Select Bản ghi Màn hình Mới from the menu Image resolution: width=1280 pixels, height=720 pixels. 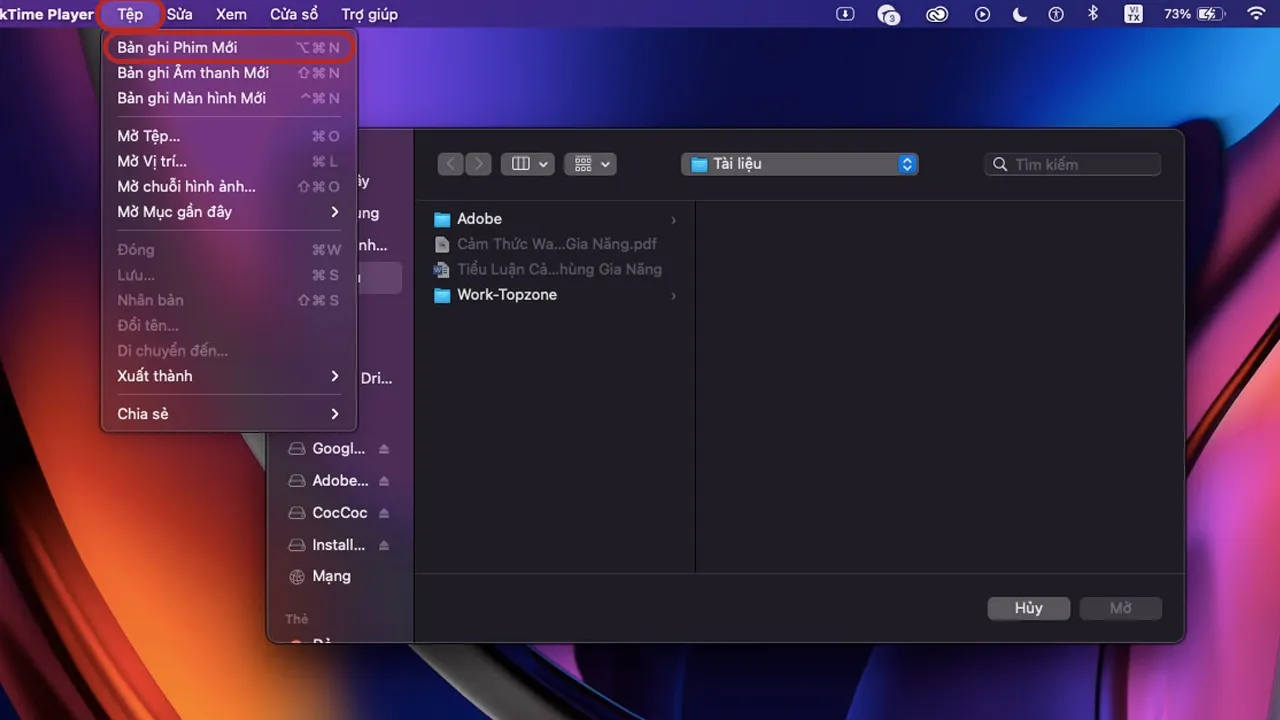pos(191,98)
